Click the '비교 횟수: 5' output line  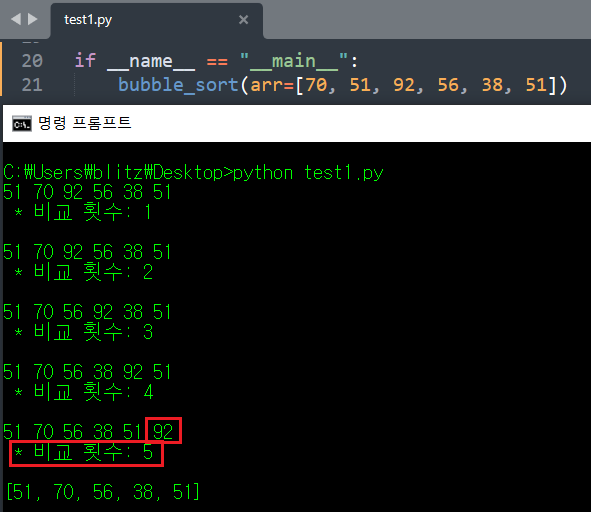pos(83,452)
